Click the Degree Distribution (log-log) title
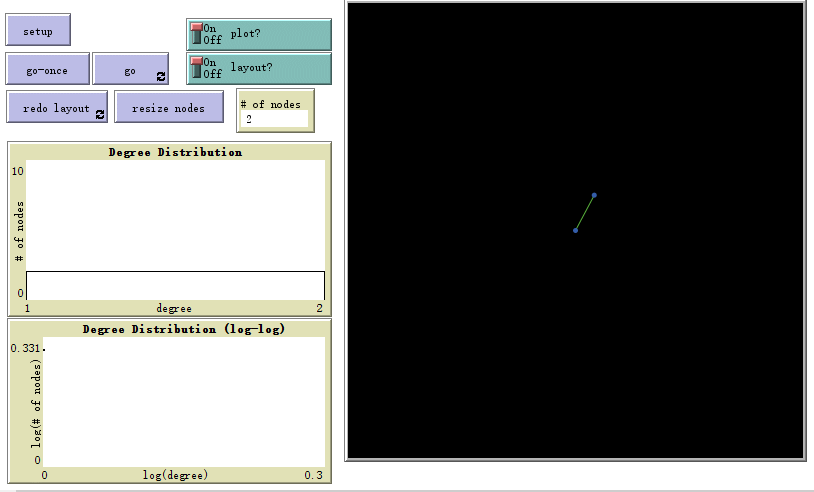The image size is (814, 492). pyautogui.click(x=184, y=329)
